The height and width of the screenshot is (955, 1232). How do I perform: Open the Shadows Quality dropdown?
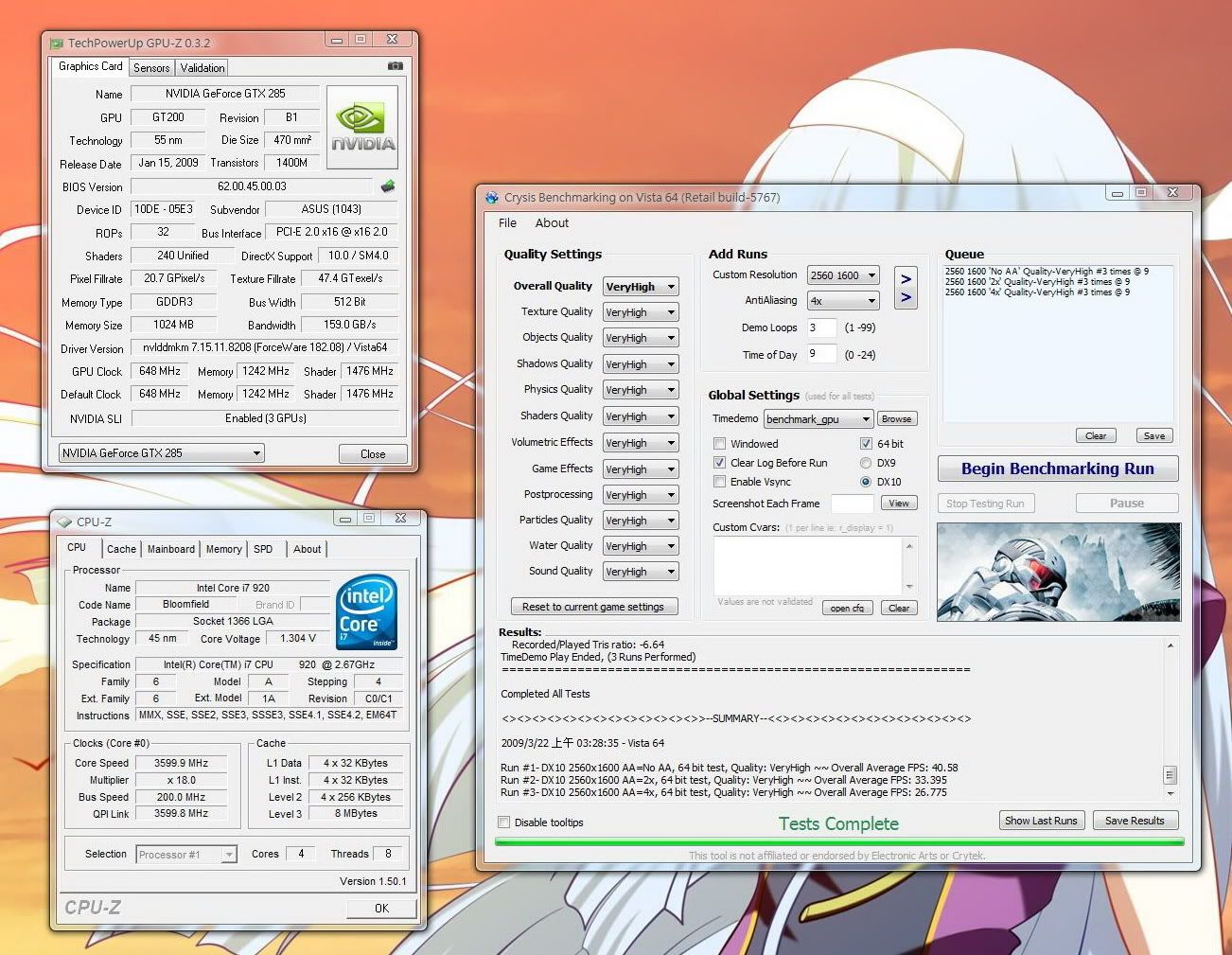(641, 364)
